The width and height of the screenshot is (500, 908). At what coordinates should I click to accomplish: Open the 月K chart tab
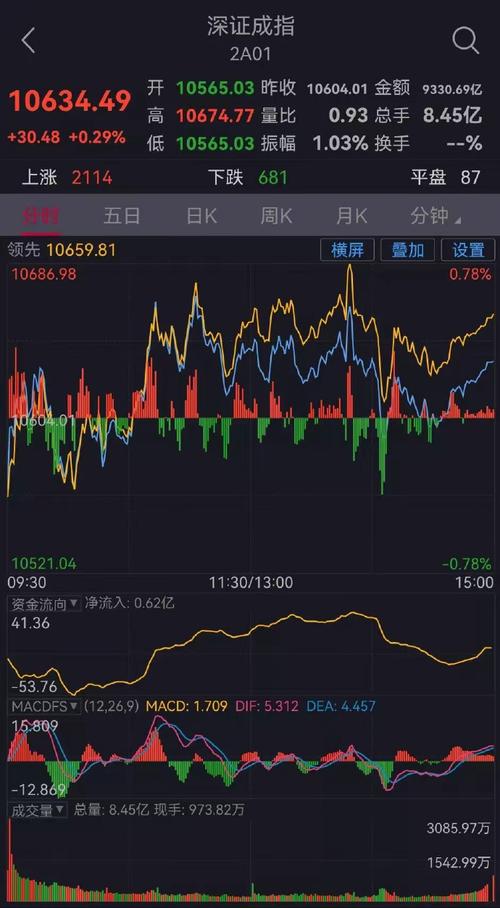coord(352,216)
